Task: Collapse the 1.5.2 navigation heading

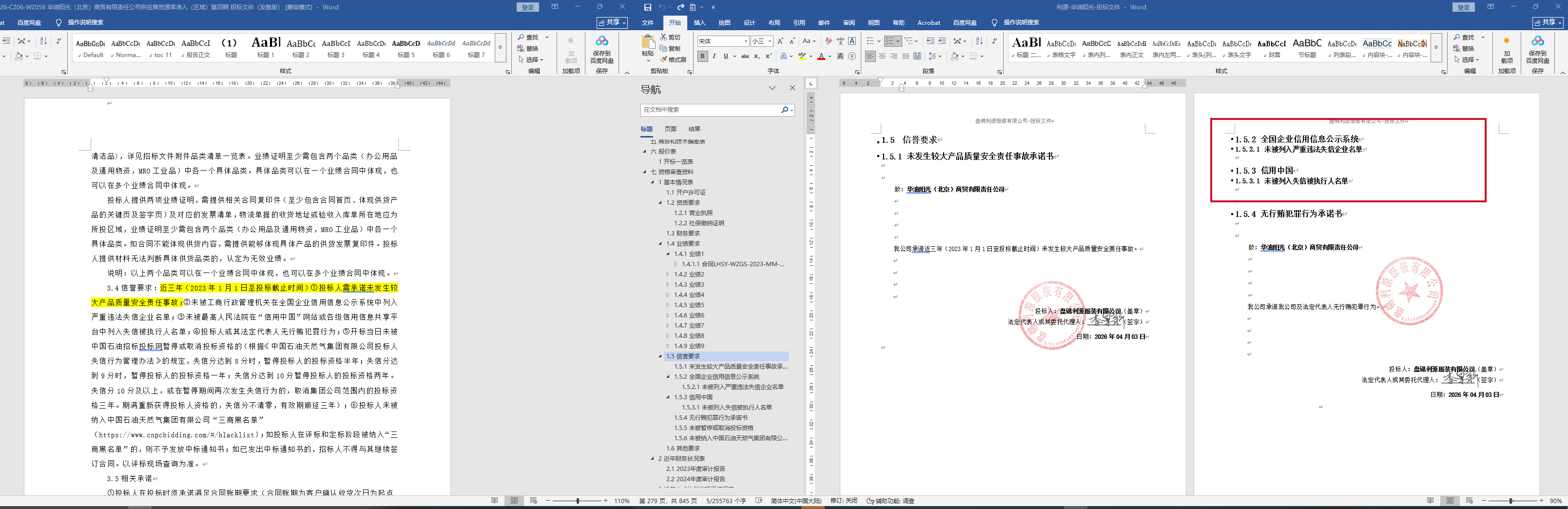Action: tap(669, 377)
